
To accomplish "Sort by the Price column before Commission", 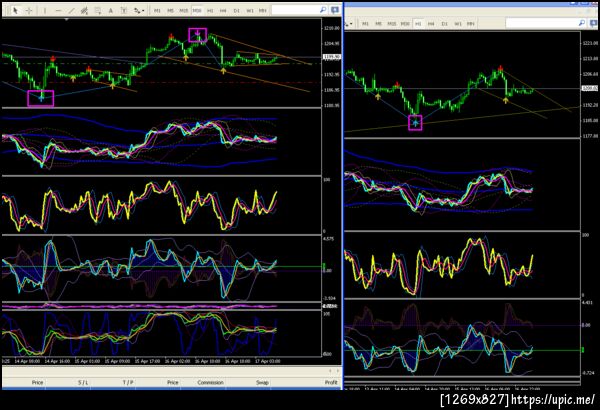I will click(173, 382).
